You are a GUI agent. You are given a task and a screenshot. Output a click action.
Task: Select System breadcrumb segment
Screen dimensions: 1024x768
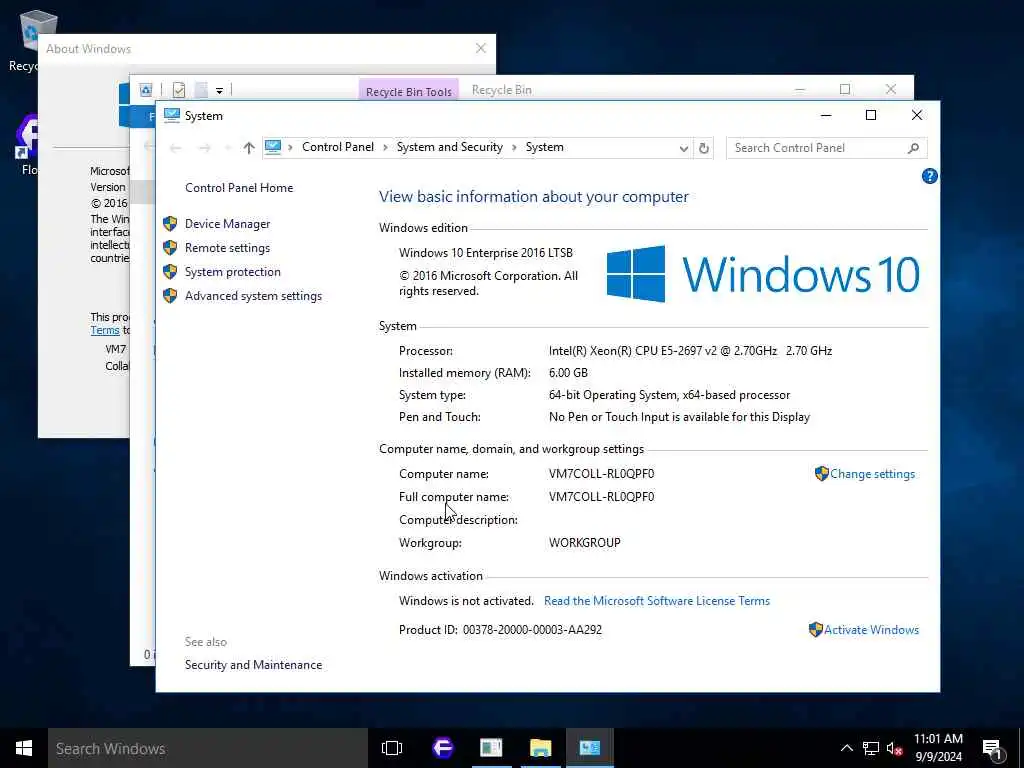tap(545, 148)
